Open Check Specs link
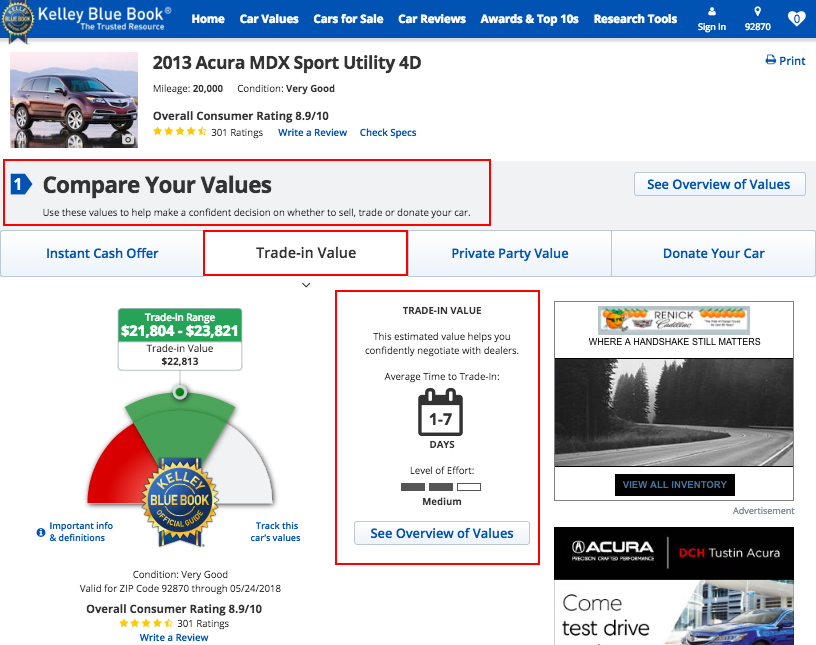The image size is (816, 645). click(x=388, y=132)
